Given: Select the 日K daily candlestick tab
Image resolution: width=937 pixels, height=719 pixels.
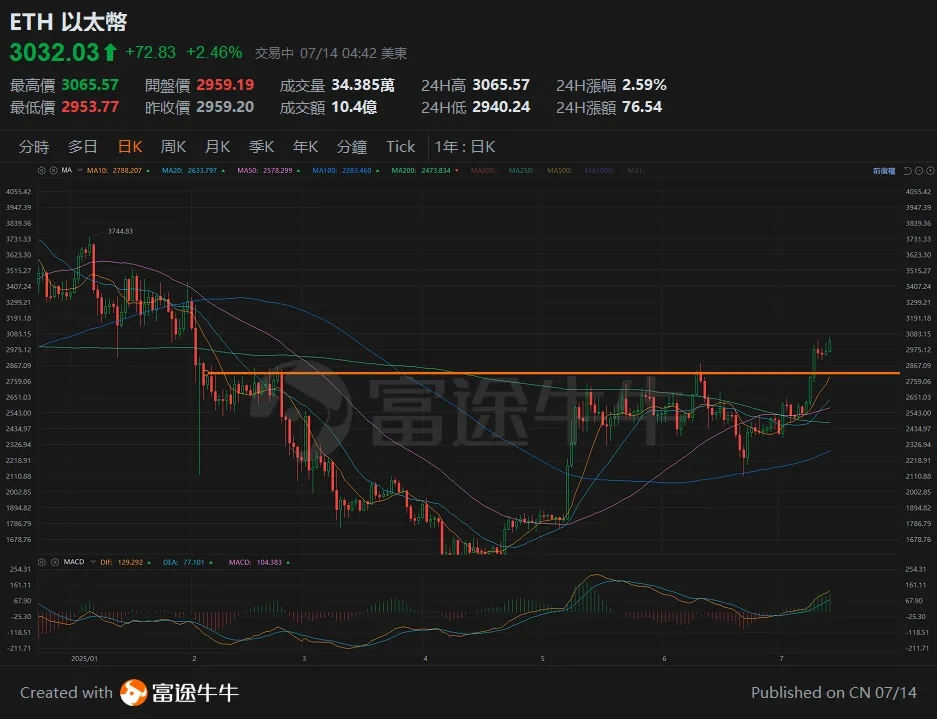Looking at the screenshot, I should (130, 146).
